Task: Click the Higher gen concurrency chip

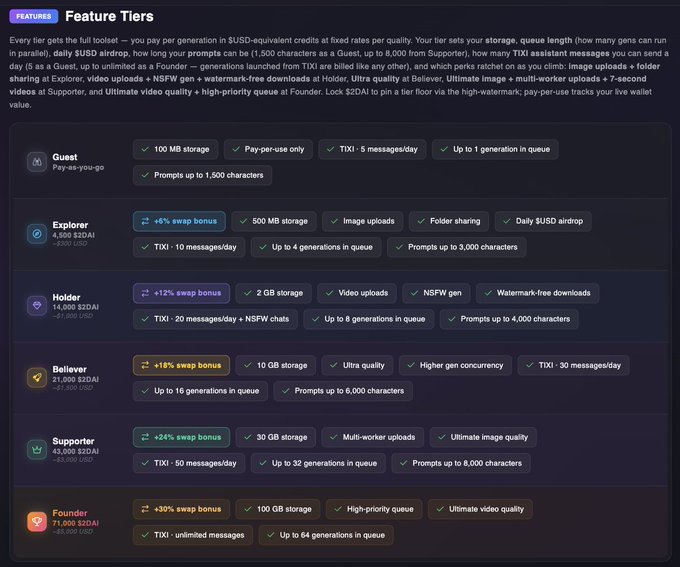Action: [x=455, y=365]
